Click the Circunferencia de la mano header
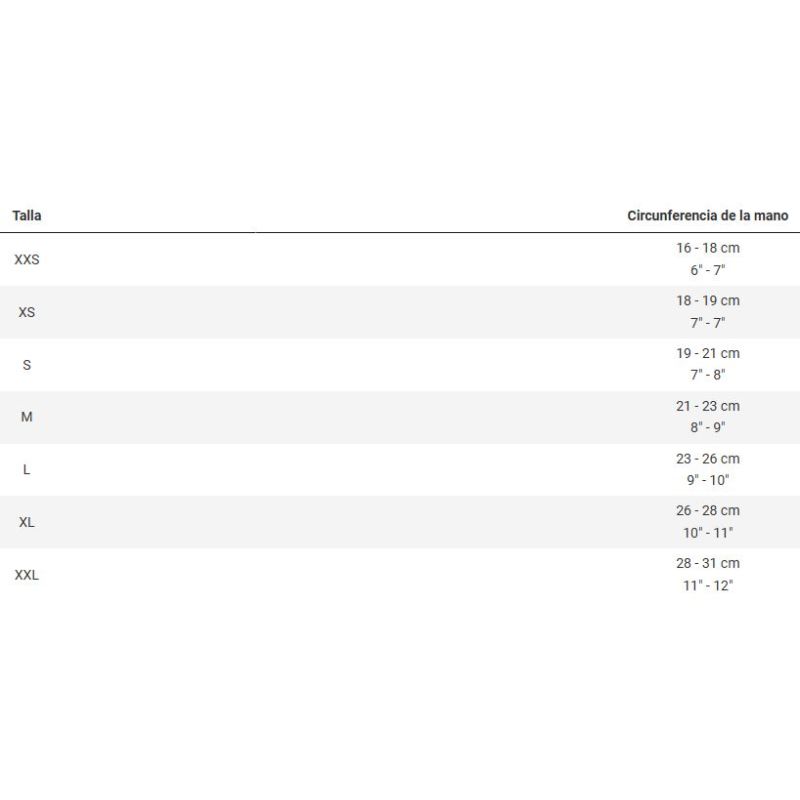Screen dimensions: 800x800 (x=708, y=215)
